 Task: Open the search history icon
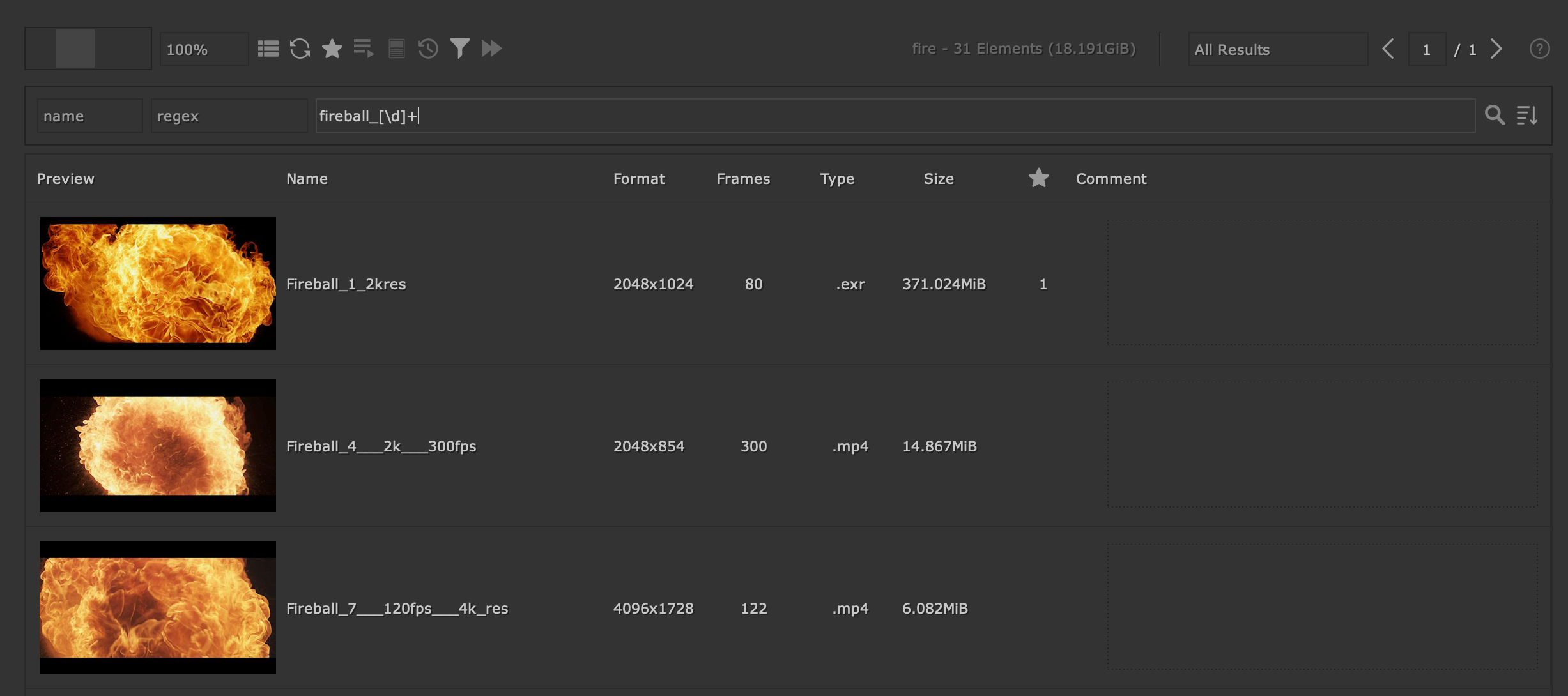coord(427,49)
